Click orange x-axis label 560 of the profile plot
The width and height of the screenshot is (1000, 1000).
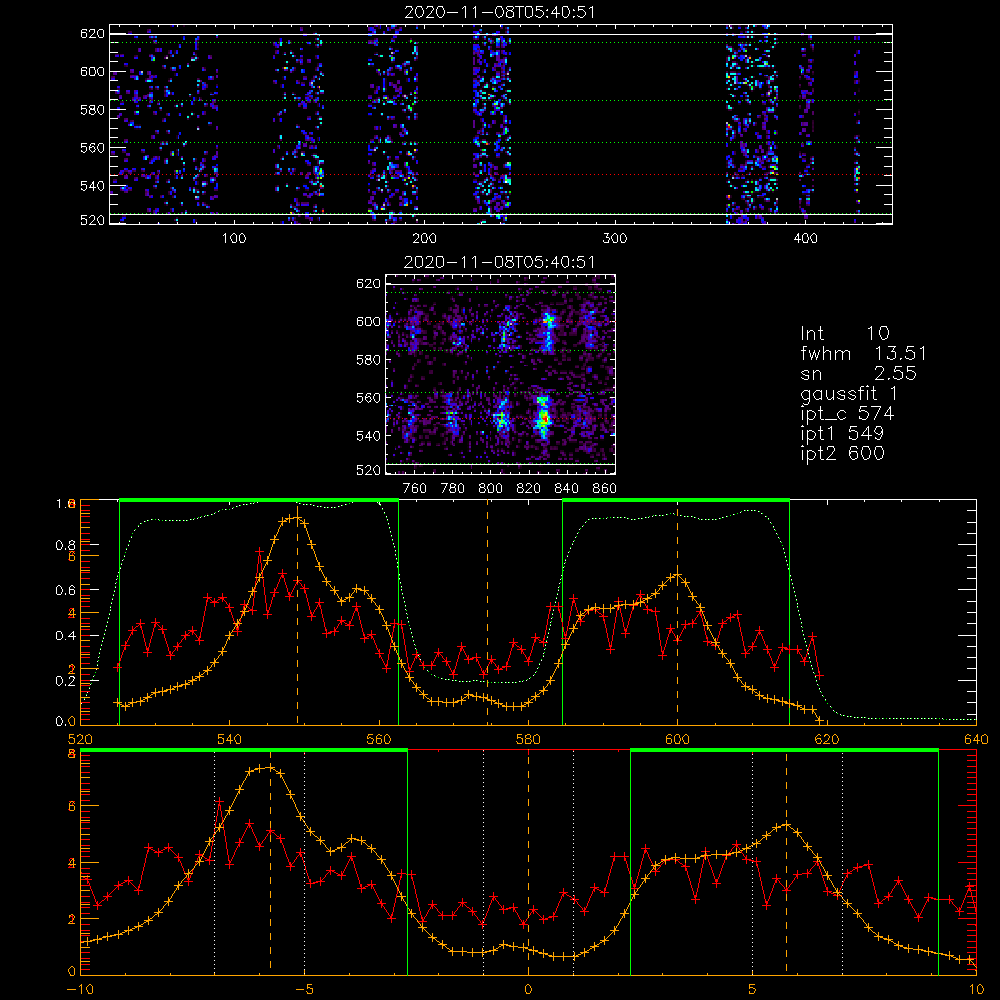[x=379, y=740]
